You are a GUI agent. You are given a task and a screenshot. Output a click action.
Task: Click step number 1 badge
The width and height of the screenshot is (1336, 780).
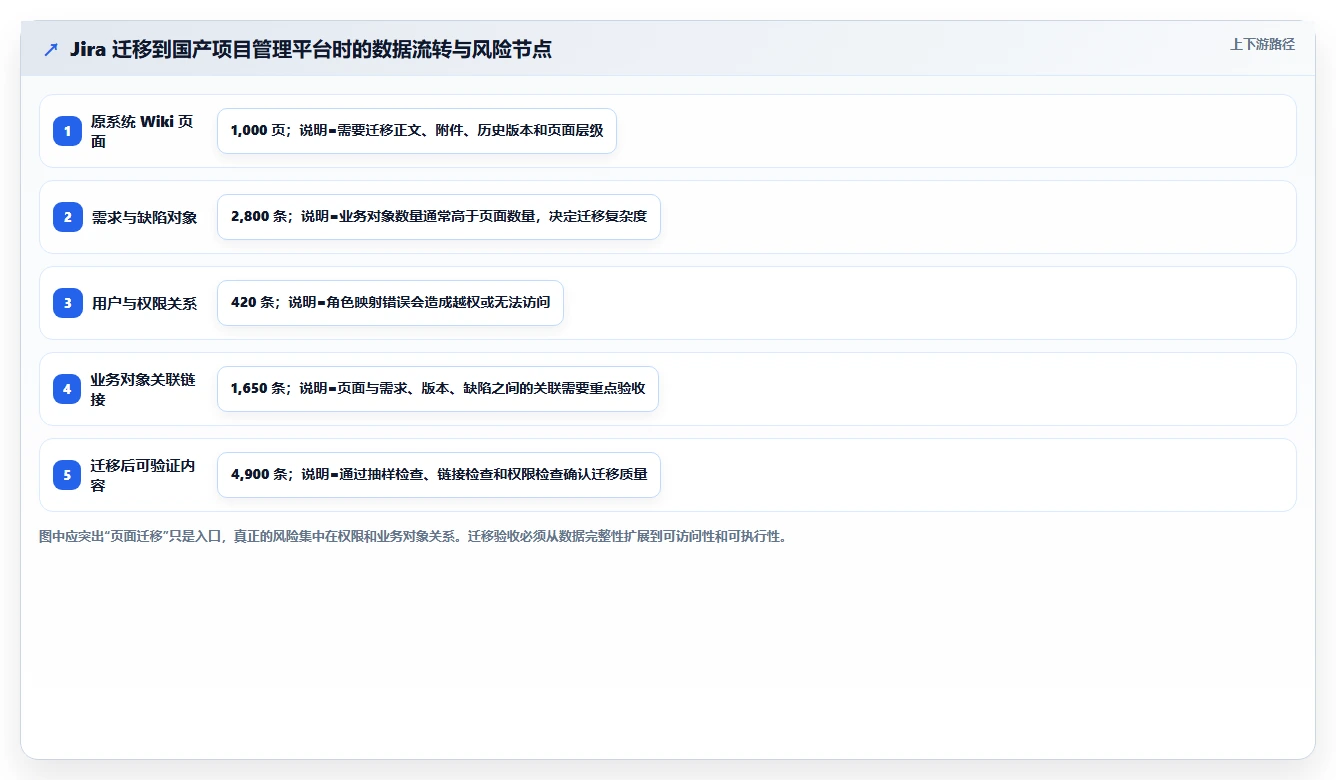67,131
